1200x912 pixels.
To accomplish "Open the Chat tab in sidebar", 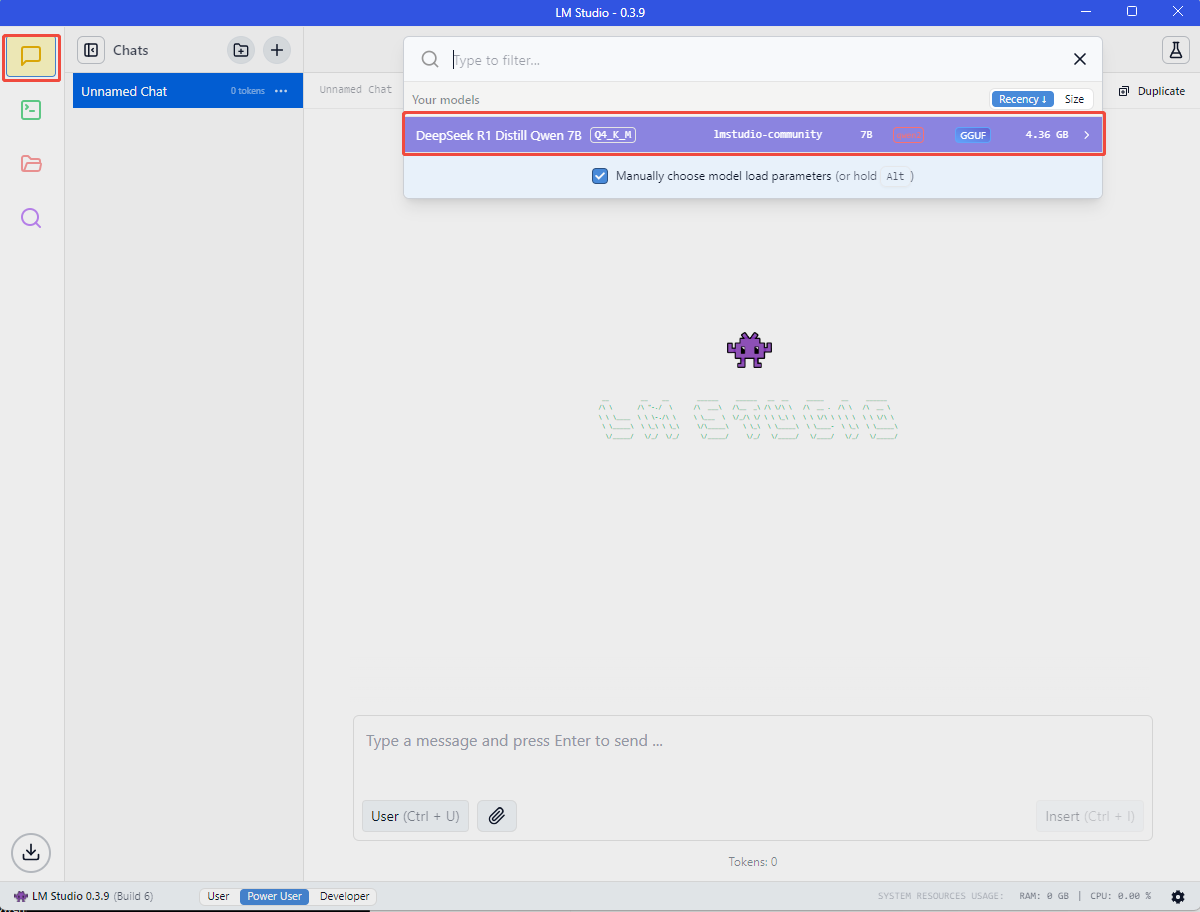I will click(x=31, y=56).
